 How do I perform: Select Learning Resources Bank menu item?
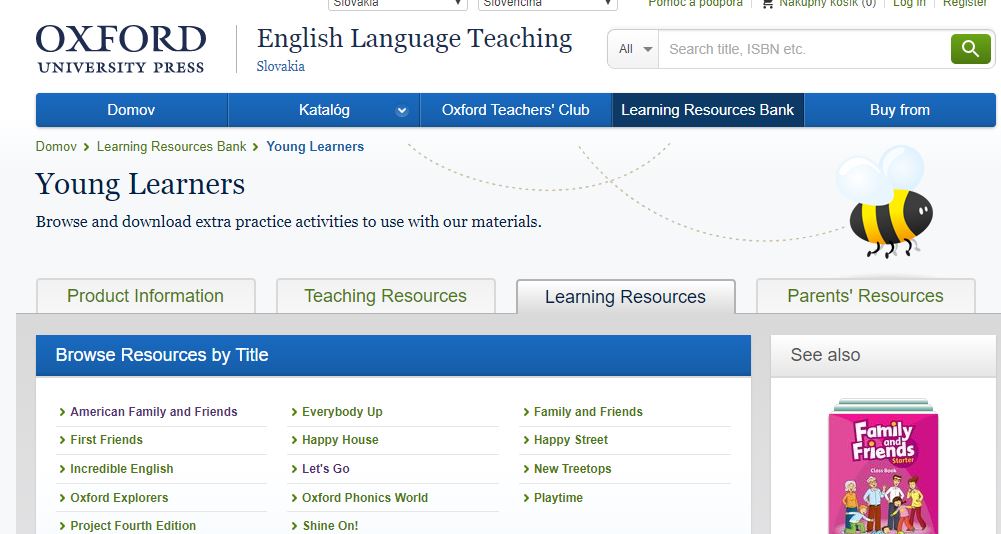(708, 110)
